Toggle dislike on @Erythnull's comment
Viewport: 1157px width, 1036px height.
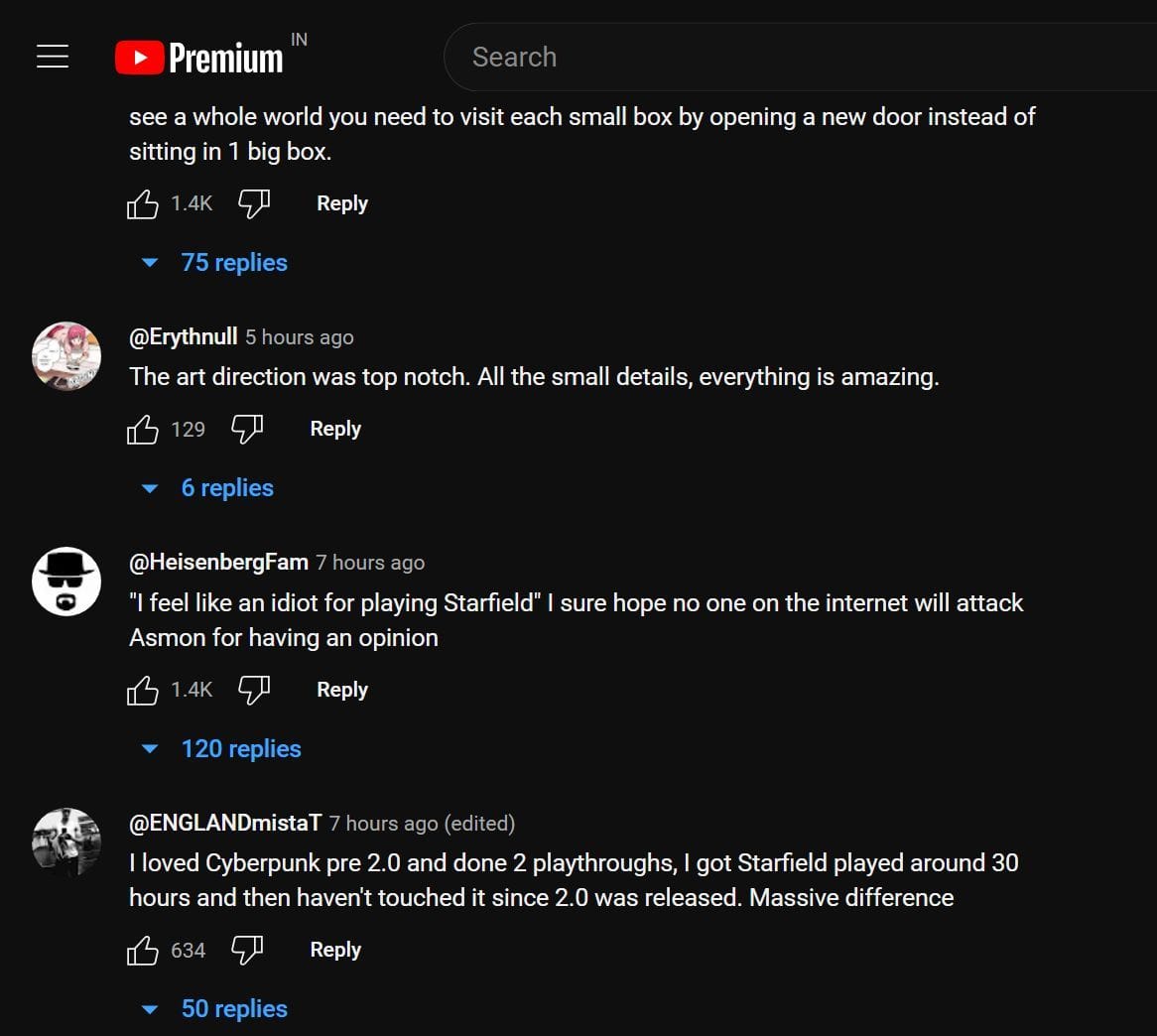(x=246, y=429)
